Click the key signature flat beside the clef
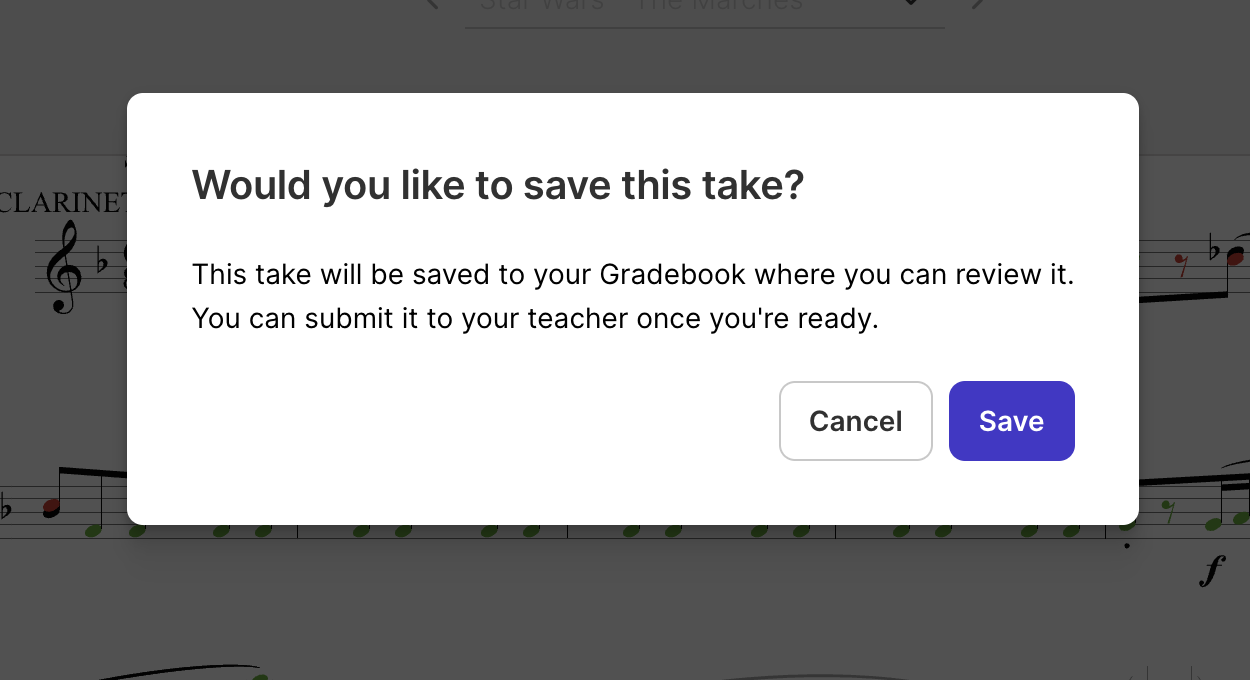This screenshot has width=1250, height=680. click(102, 263)
